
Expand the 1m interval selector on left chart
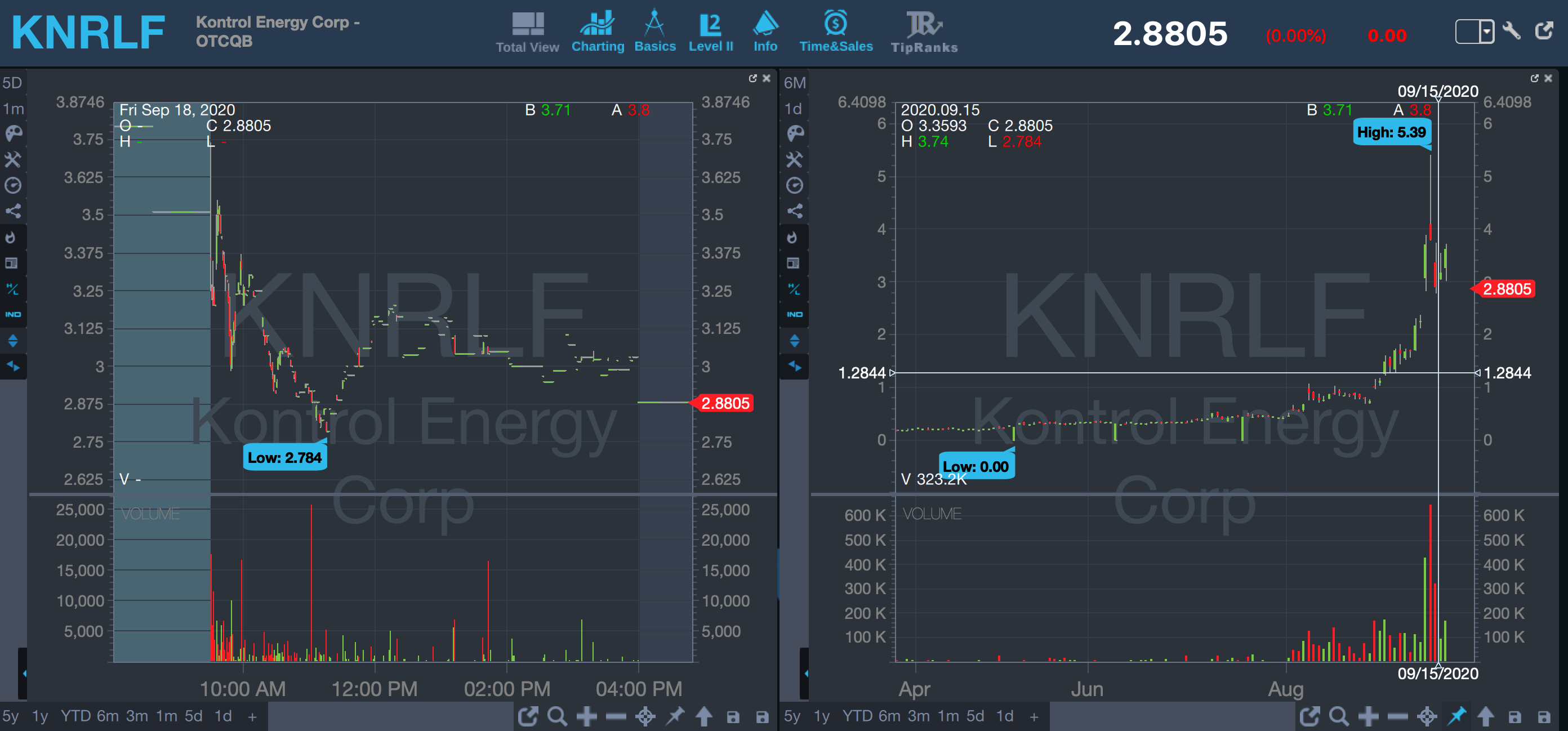pos(13,109)
